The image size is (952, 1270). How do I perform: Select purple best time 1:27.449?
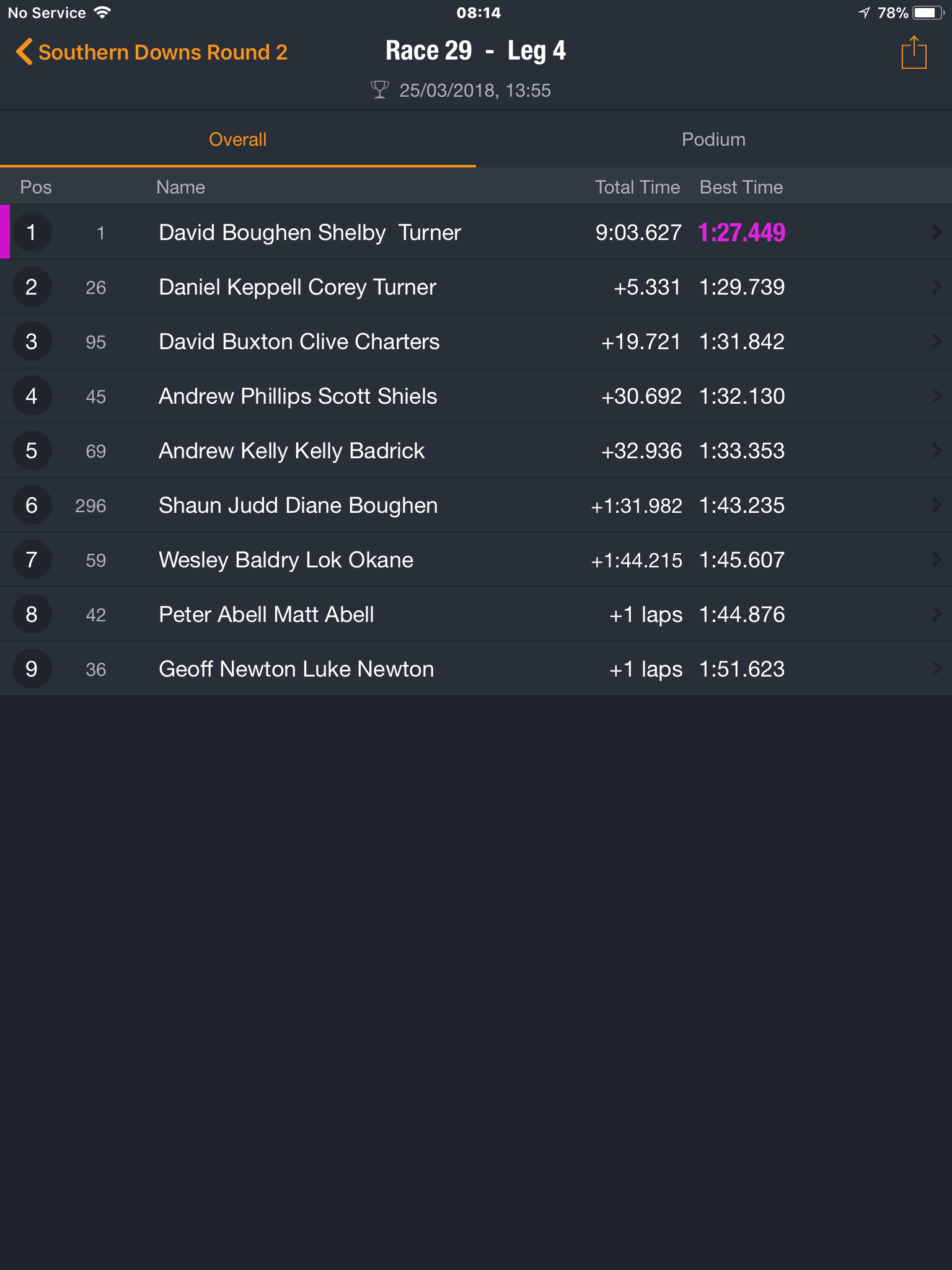click(x=742, y=233)
